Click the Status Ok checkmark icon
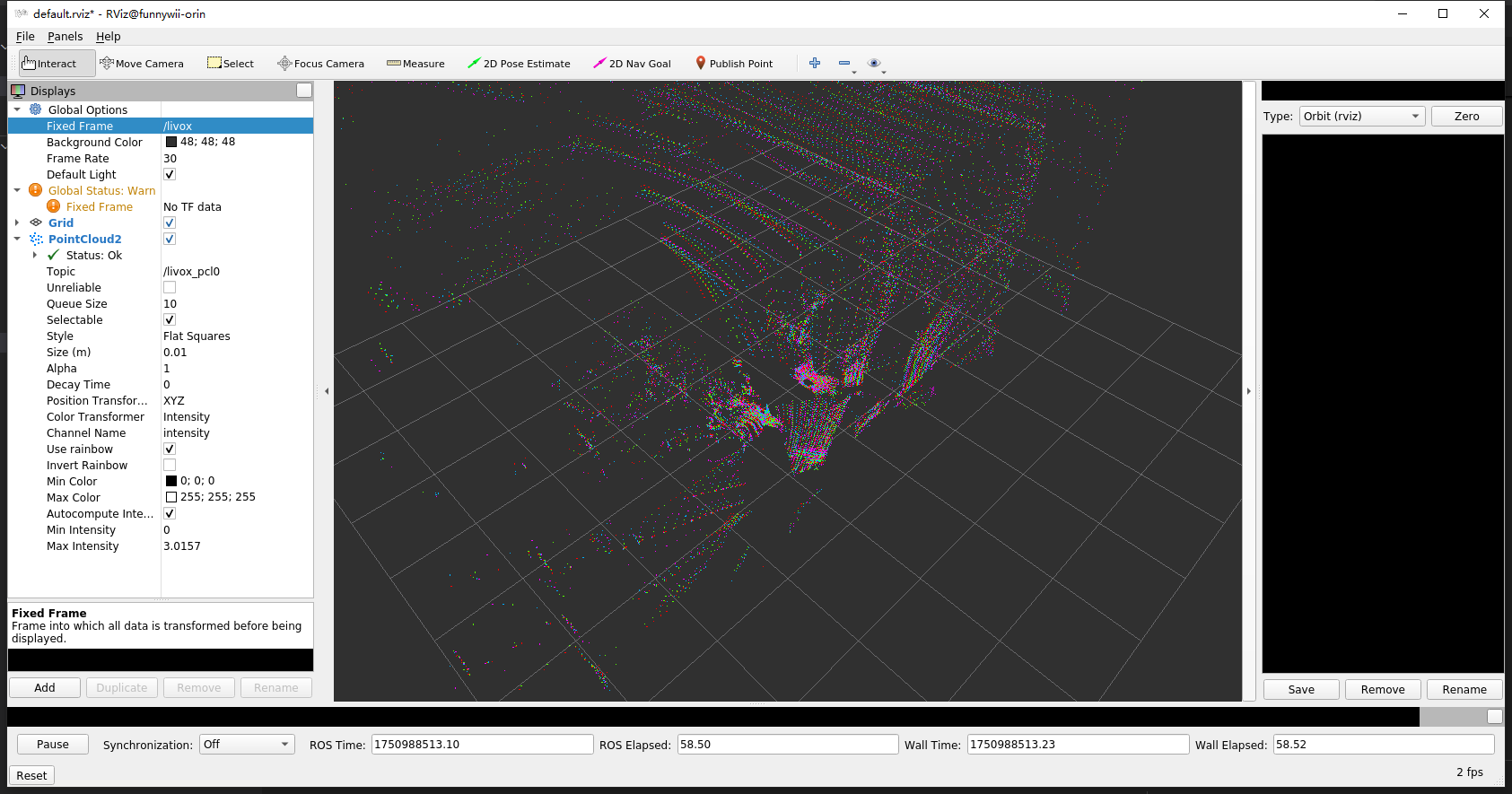The image size is (1512, 794). 54,255
